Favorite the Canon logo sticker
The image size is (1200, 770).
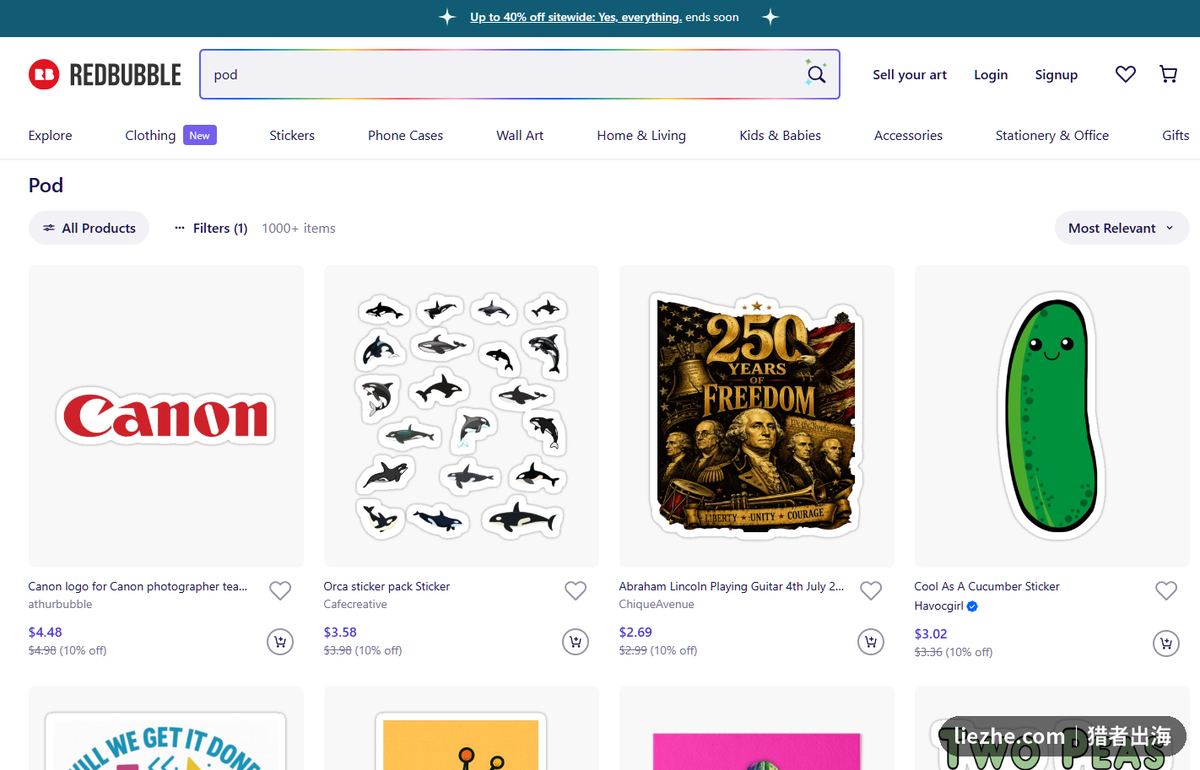280,591
